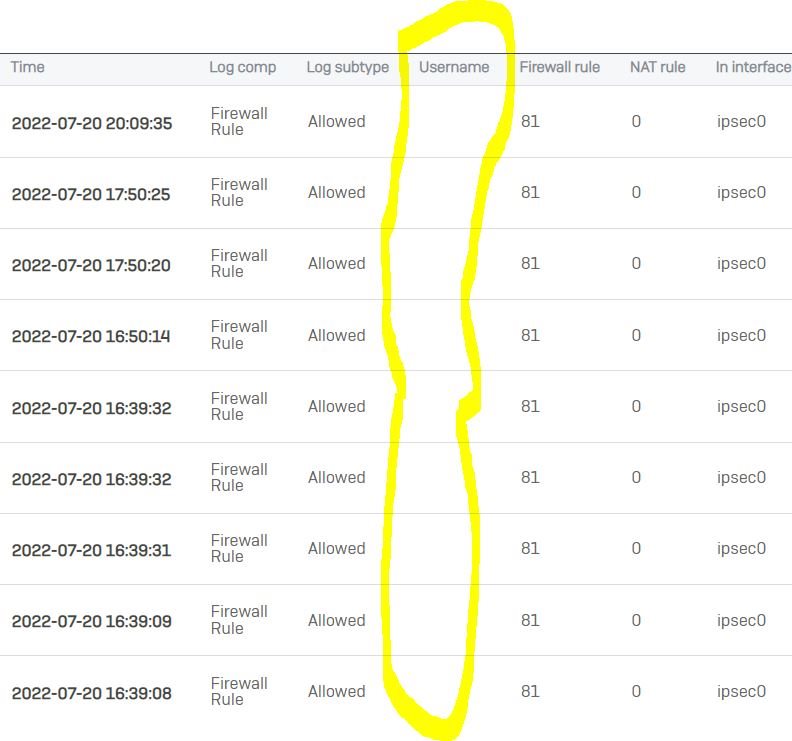Screen dimensions: 792x741
Task: Click Allowed in the 16:50:14 row
Action: click(337, 335)
